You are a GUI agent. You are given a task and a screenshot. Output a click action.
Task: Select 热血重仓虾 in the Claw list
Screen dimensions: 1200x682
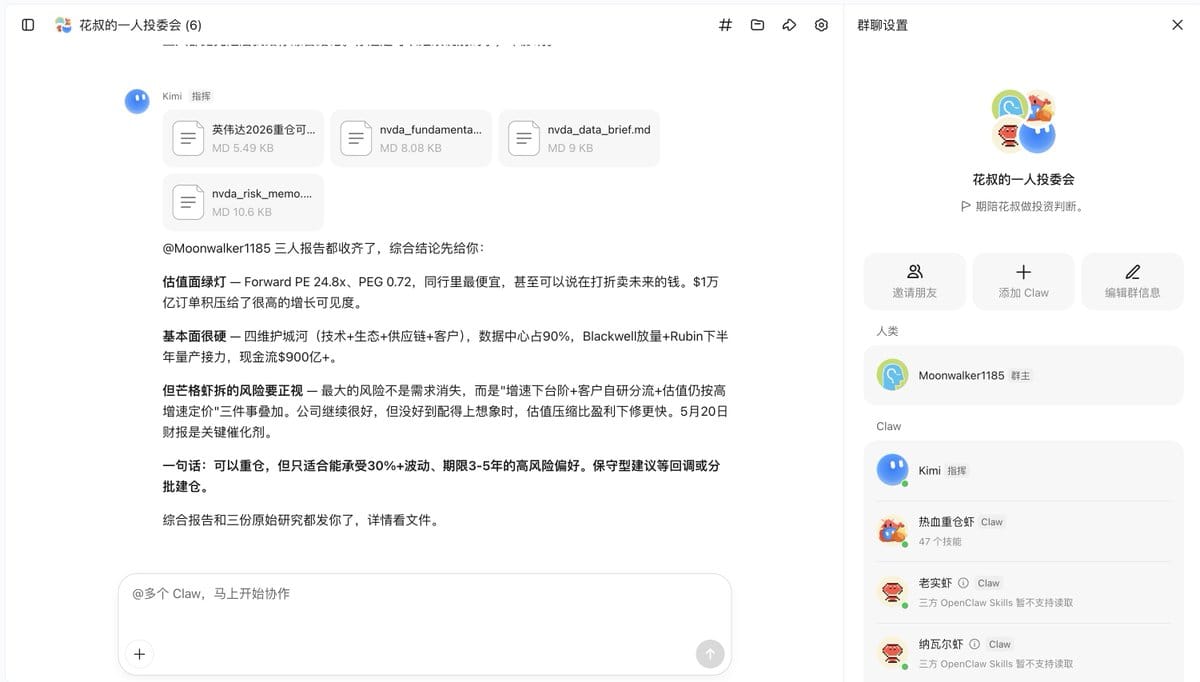tap(1023, 531)
